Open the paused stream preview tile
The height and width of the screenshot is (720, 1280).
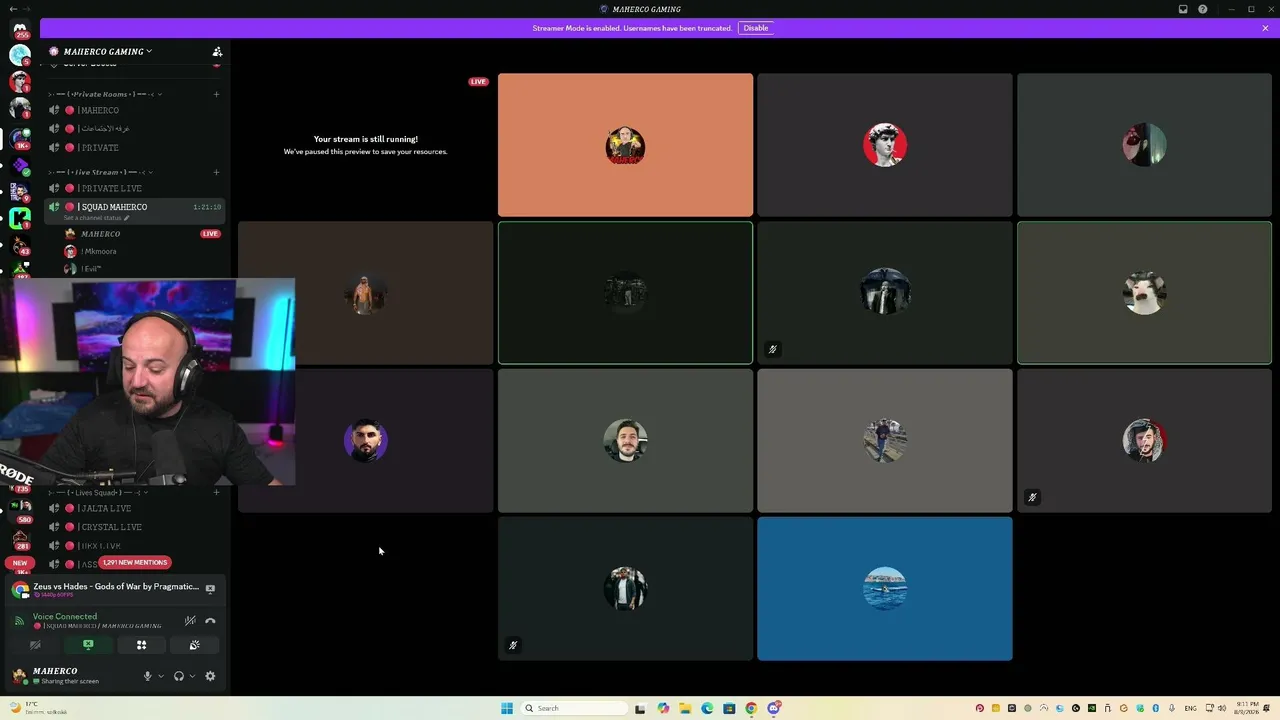[365, 145]
